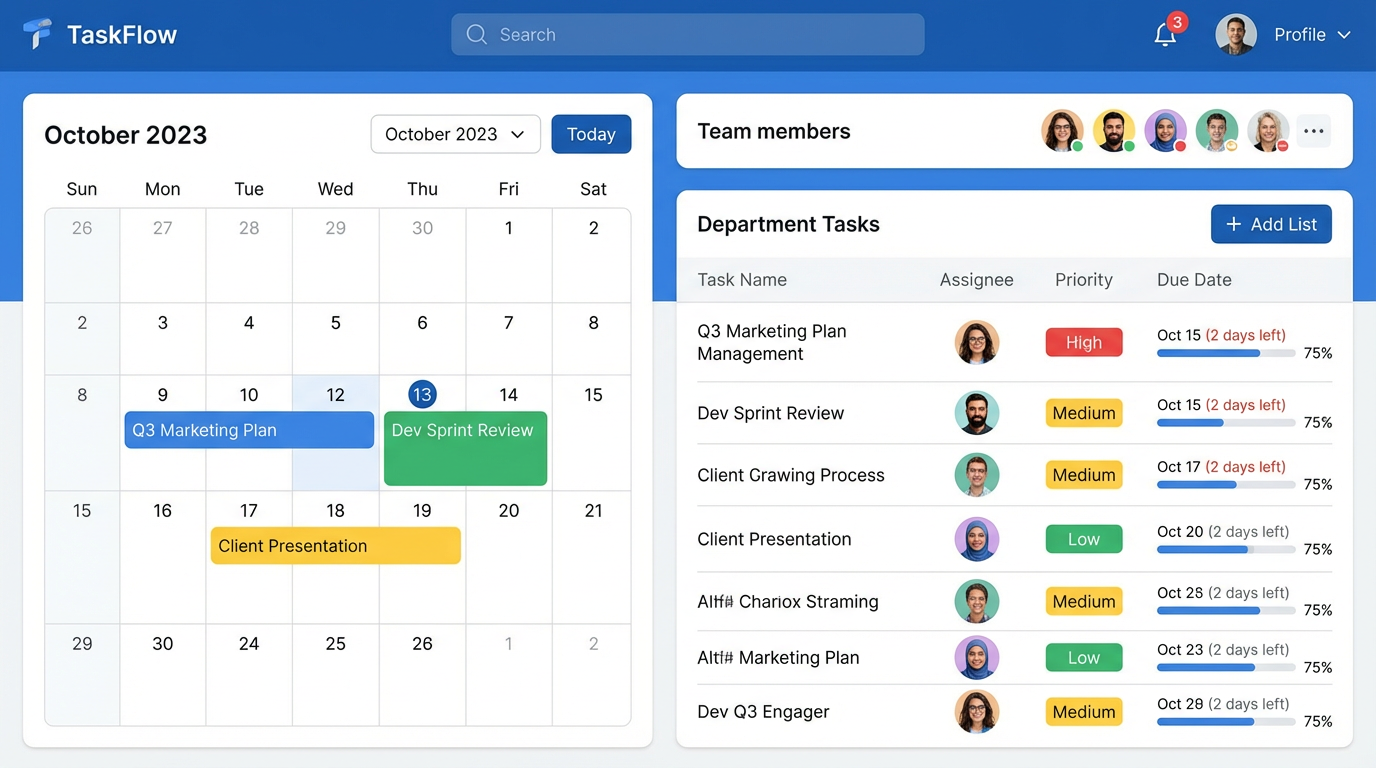1376x768 pixels.
Task: Click Dev Sprint Review assignee avatar
Action: tap(977, 413)
